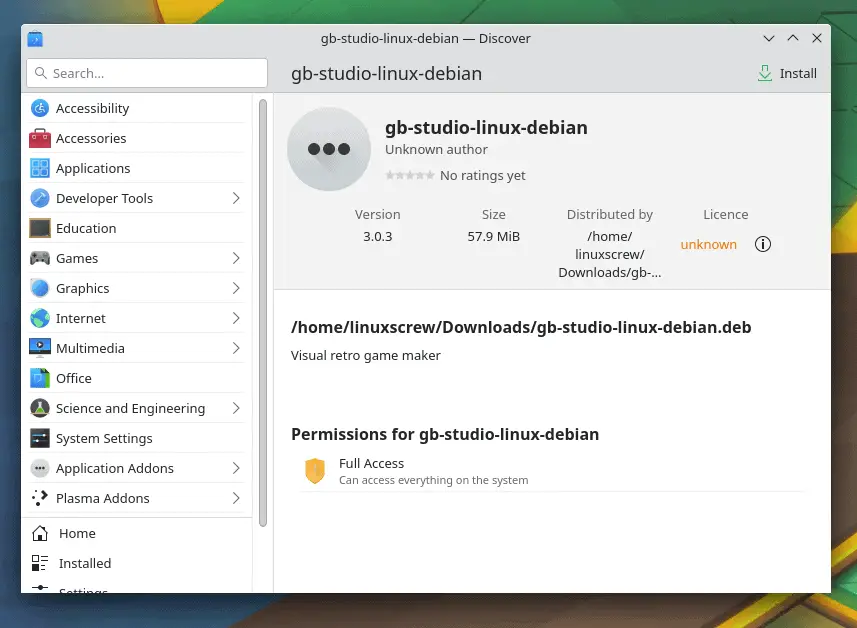Click the green download icon beside Install

coord(765,73)
